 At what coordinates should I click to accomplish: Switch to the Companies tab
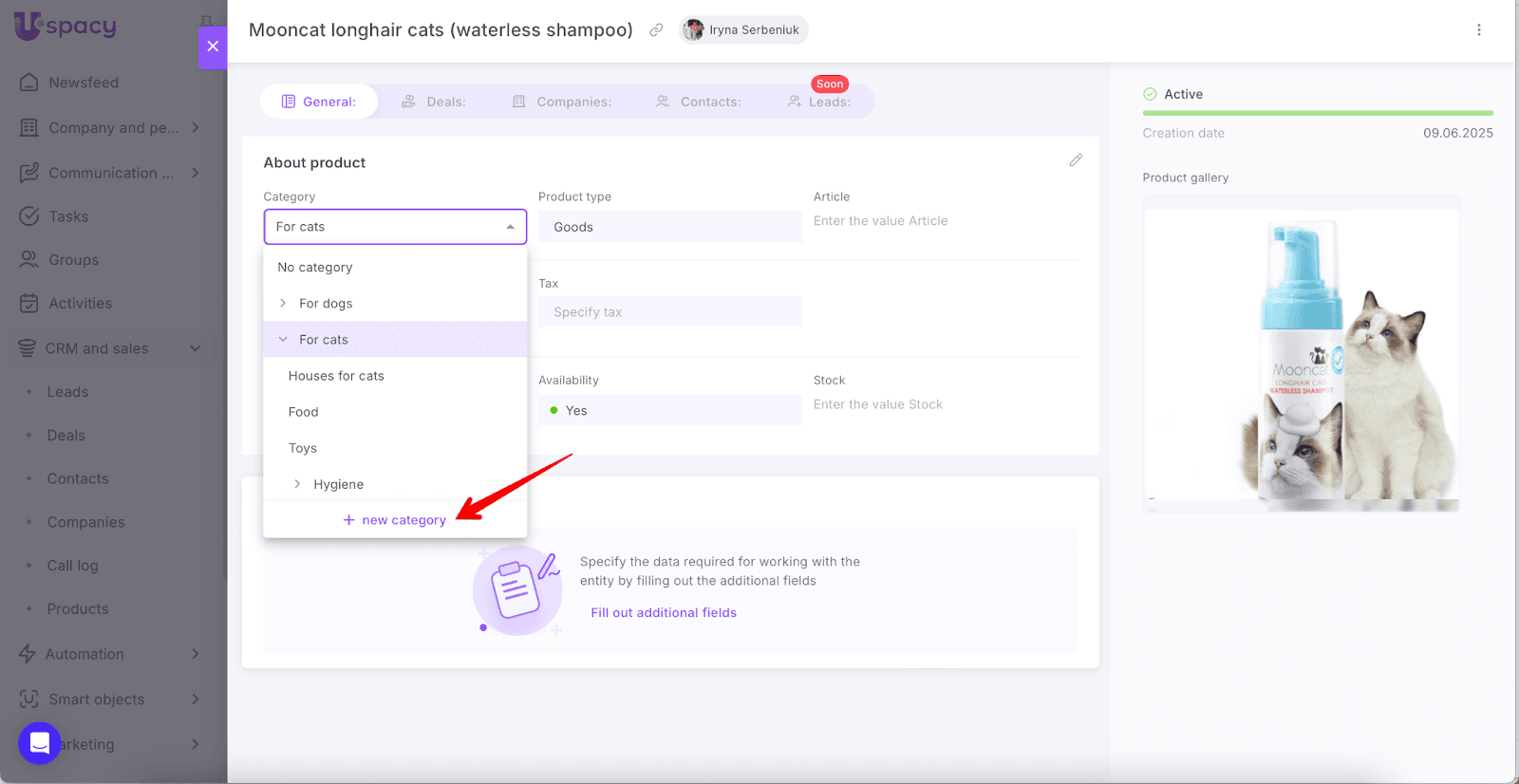tap(562, 102)
